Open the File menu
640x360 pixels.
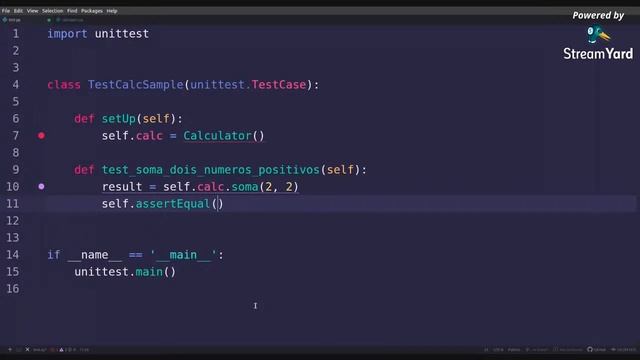tap(6, 11)
